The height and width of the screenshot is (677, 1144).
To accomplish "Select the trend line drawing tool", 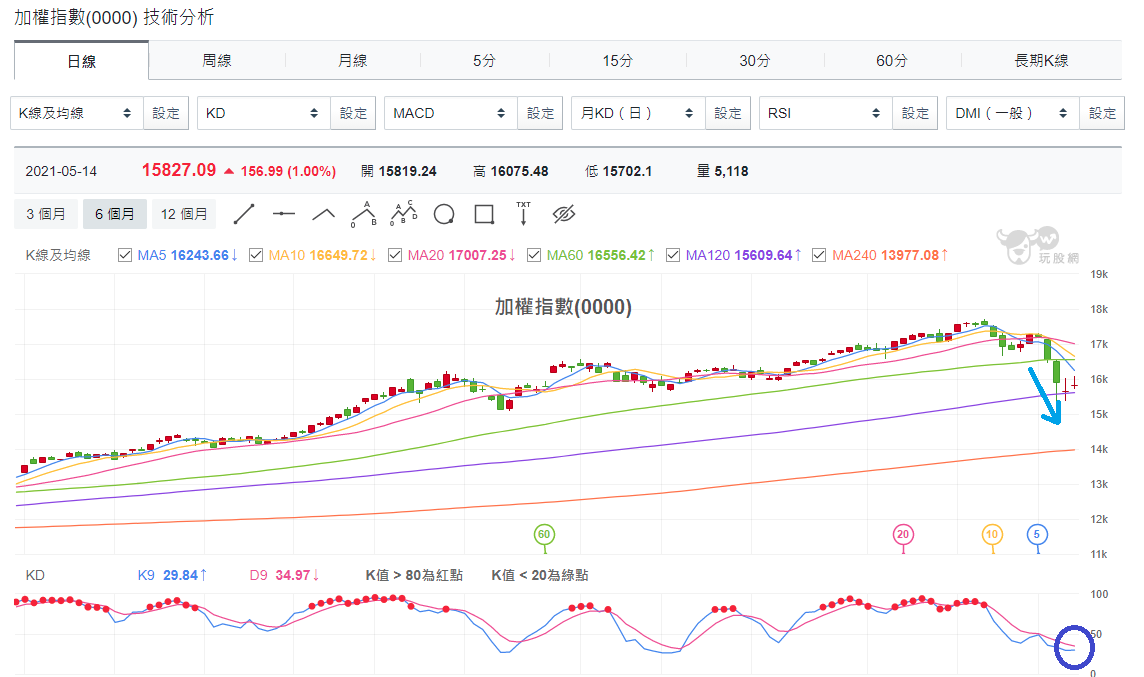I will (244, 214).
